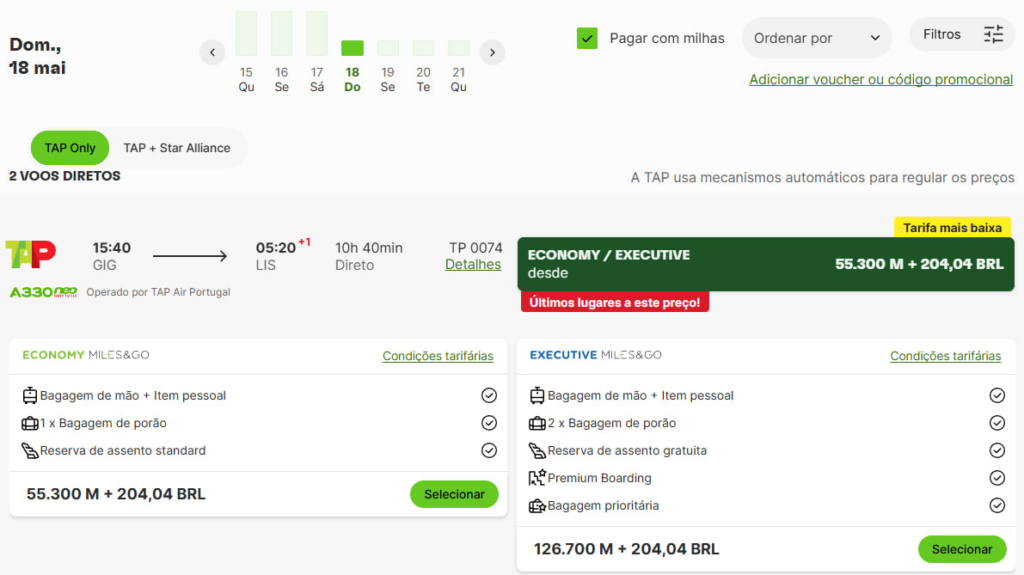Open Condições tarifárias for Executive Miles&Go
Screen dimensions: 1024x575
[945, 356]
